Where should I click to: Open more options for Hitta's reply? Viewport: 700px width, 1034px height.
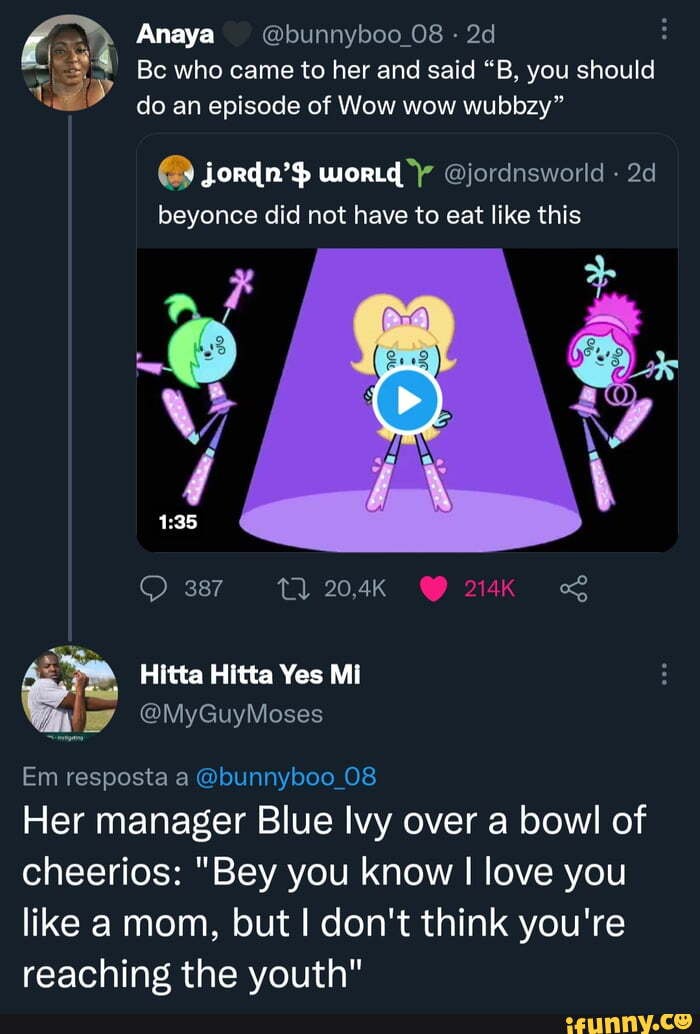(665, 676)
